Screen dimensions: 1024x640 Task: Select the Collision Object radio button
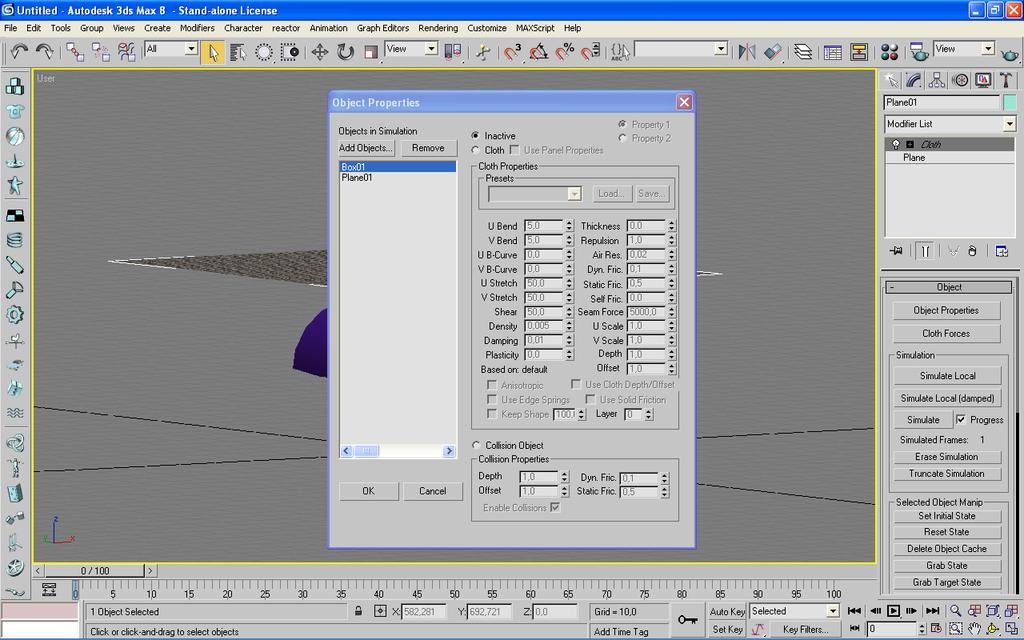coord(476,445)
